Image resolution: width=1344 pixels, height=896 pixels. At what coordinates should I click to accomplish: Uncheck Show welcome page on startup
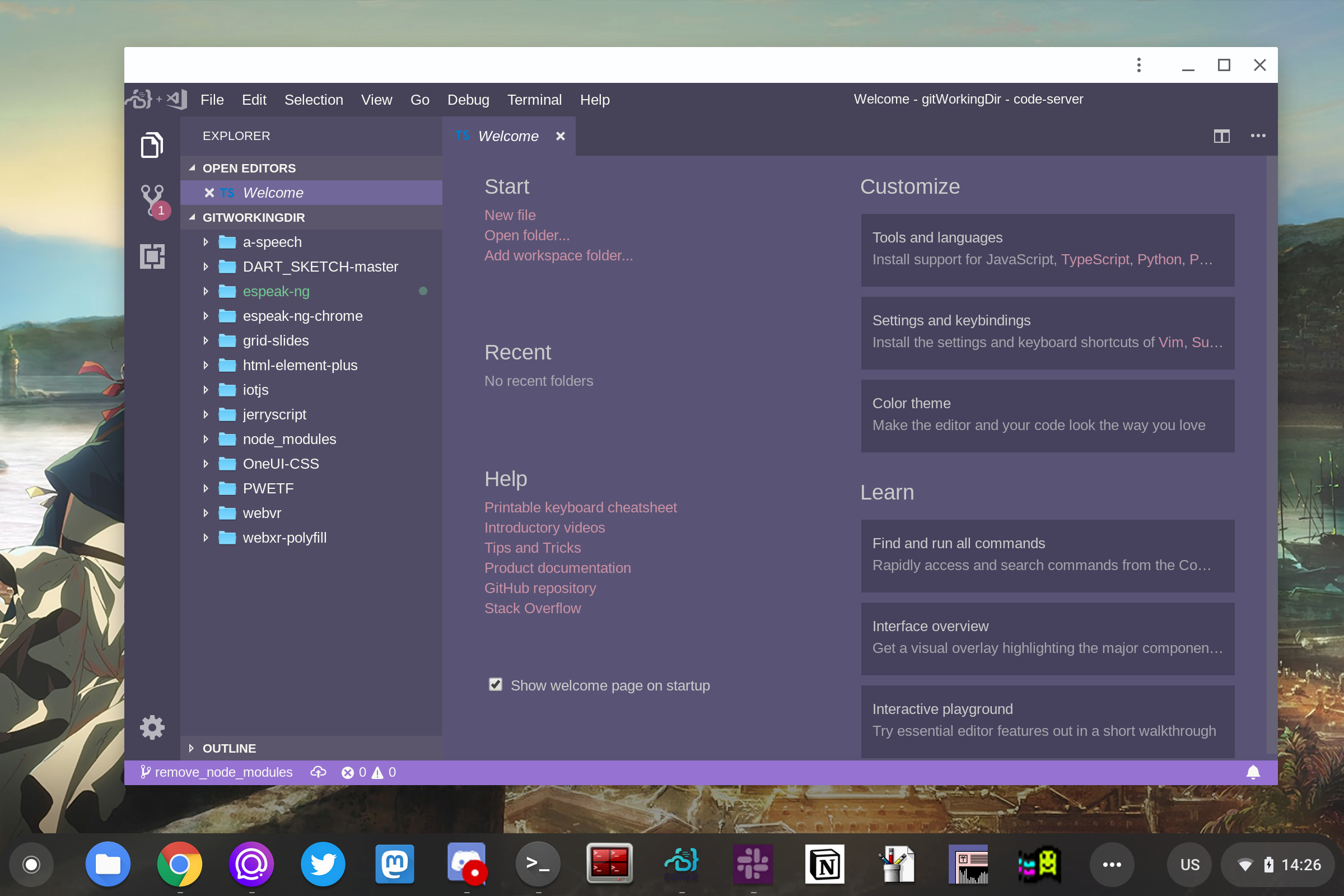click(x=496, y=684)
